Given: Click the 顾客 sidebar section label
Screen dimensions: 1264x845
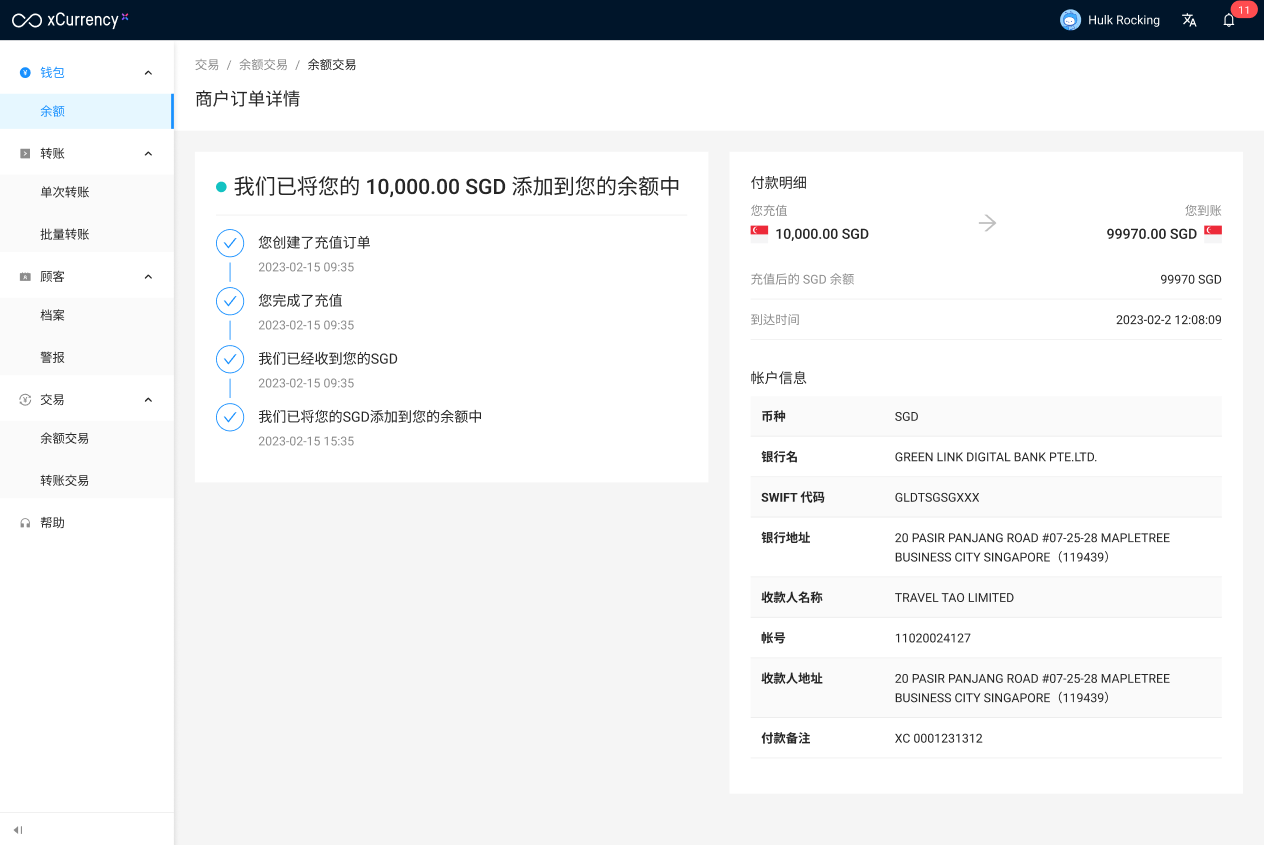Looking at the screenshot, I should pos(52,276).
